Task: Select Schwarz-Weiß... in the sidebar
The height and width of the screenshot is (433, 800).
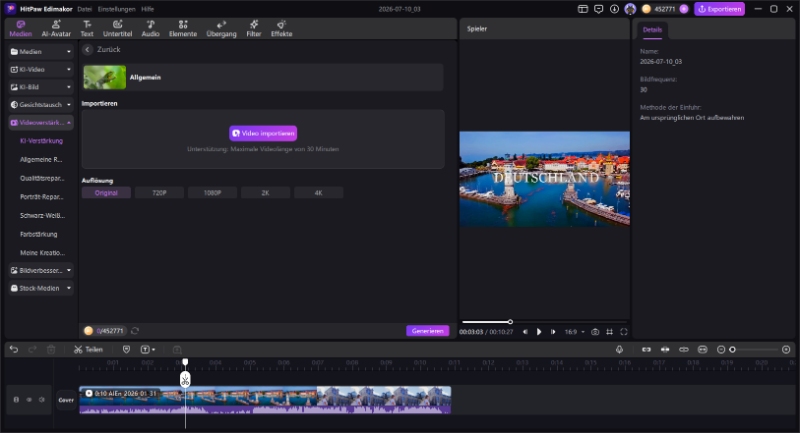Action: click(42, 216)
